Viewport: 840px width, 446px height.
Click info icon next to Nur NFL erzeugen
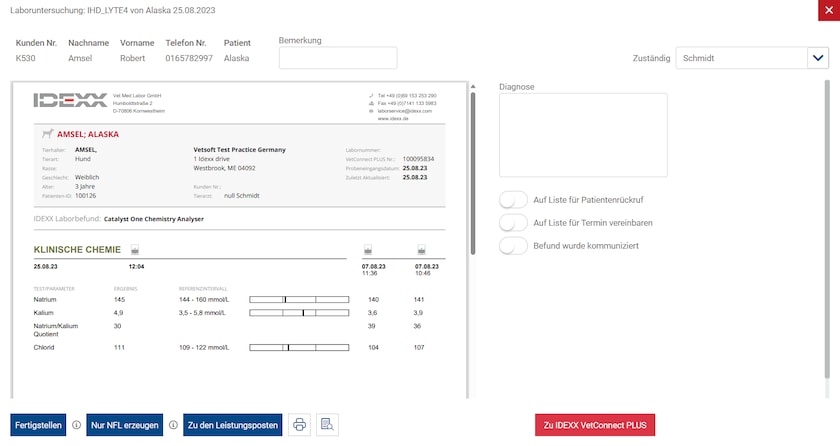click(x=174, y=425)
